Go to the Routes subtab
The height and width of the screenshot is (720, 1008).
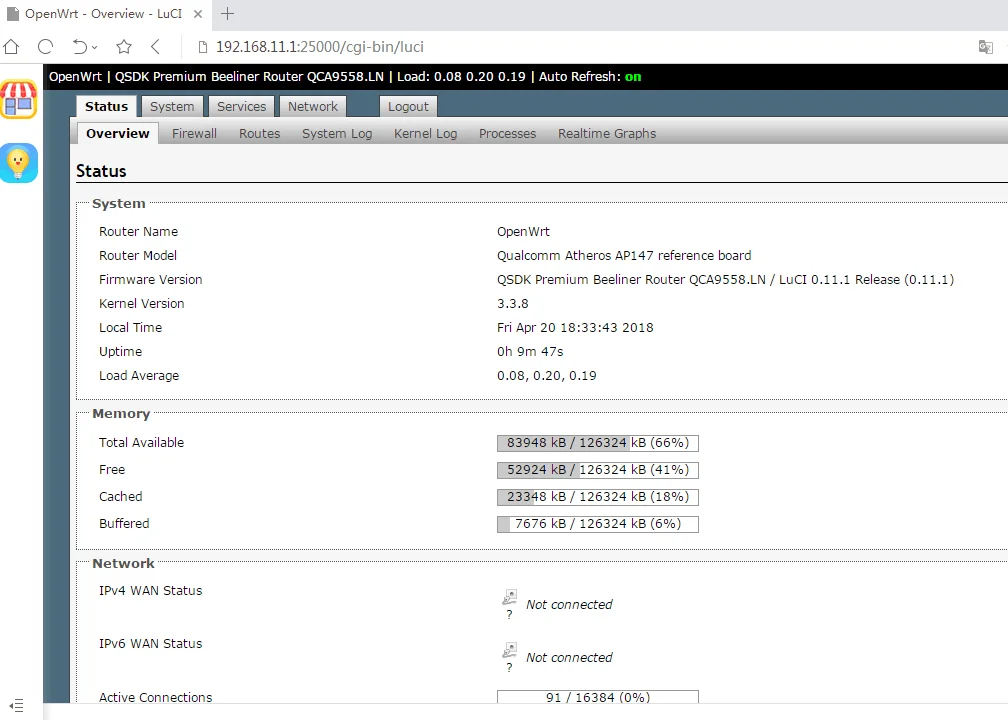(260, 134)
